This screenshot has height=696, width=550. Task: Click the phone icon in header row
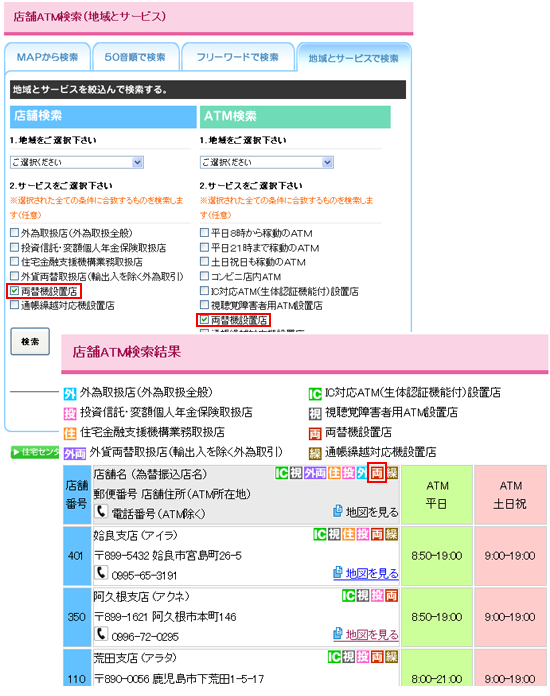point(101,511)
